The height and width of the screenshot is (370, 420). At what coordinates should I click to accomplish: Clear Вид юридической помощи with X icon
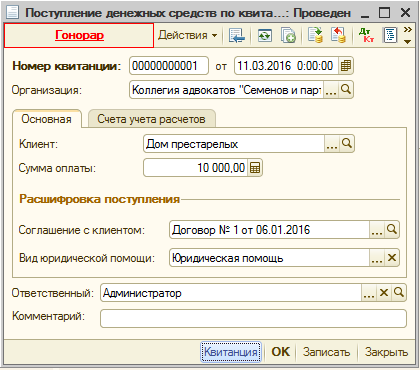click(x=392, y=258)
